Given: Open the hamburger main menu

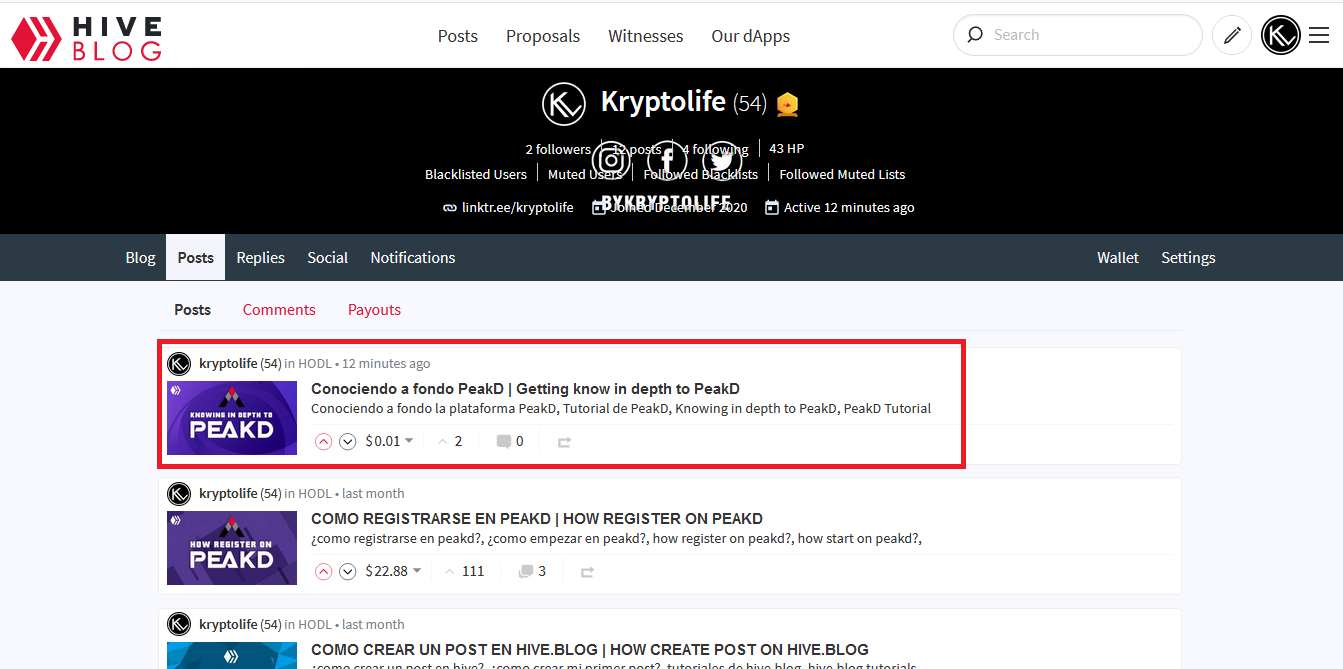Looking at the screenshot, I should coord(1319,36).
